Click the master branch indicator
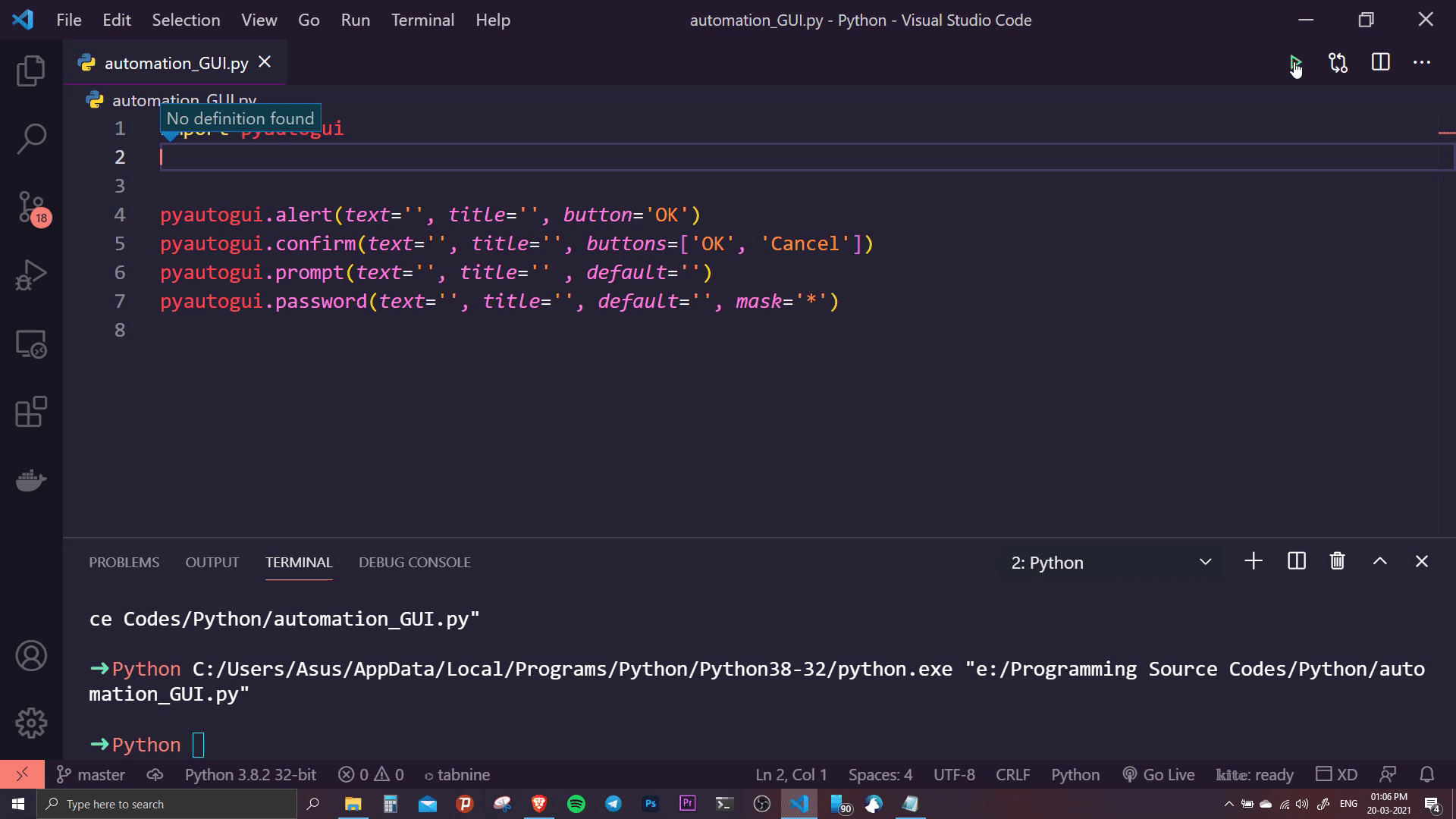 [x=91, y=774]
